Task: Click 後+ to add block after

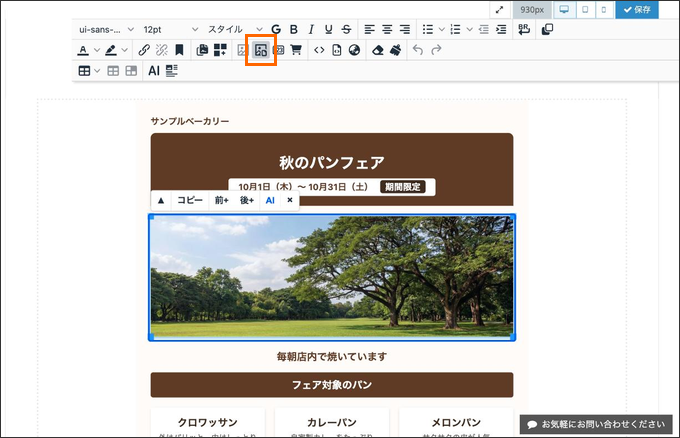Action: click(247, 200)
